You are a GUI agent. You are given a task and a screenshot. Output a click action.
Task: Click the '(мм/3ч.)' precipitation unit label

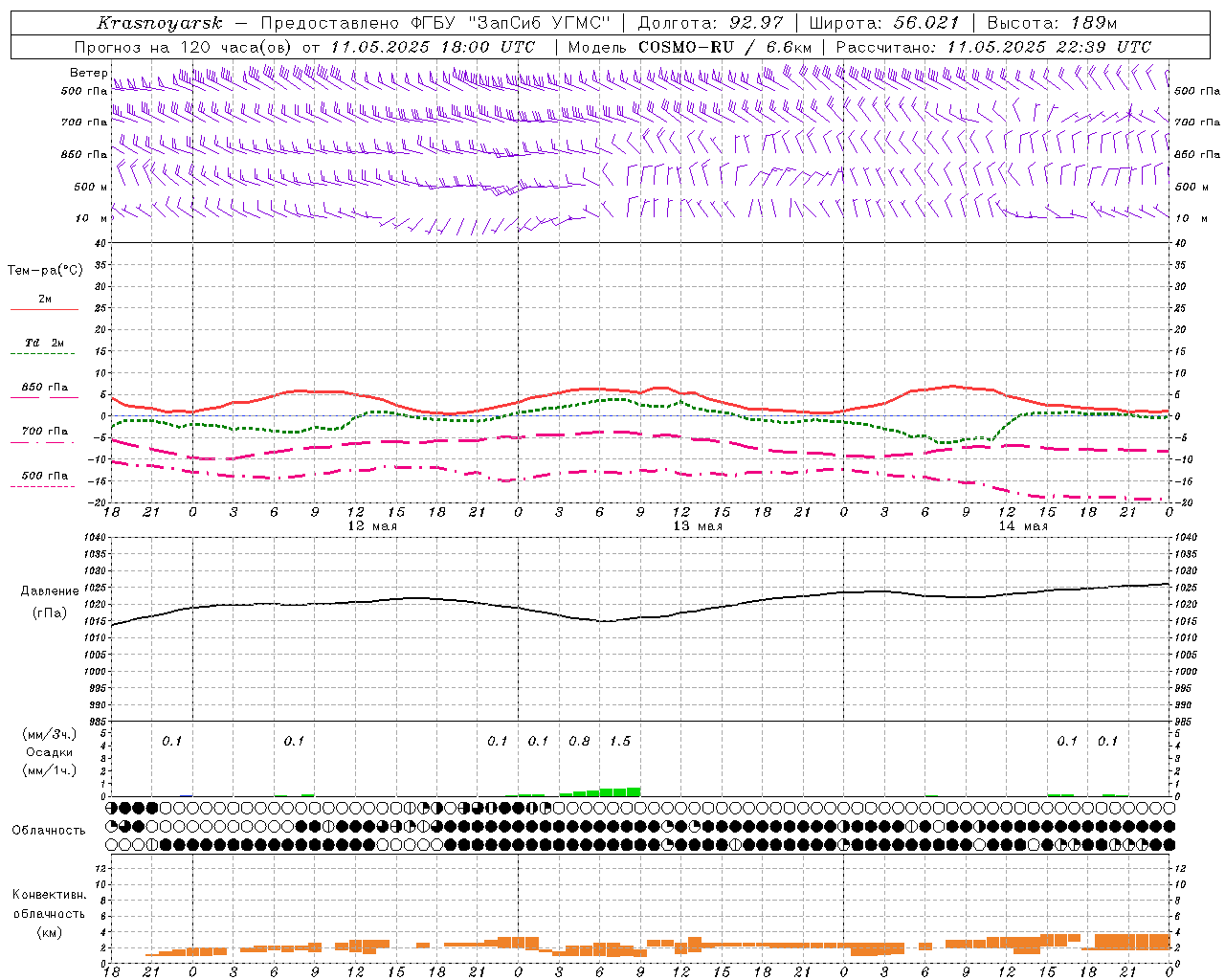50,734
